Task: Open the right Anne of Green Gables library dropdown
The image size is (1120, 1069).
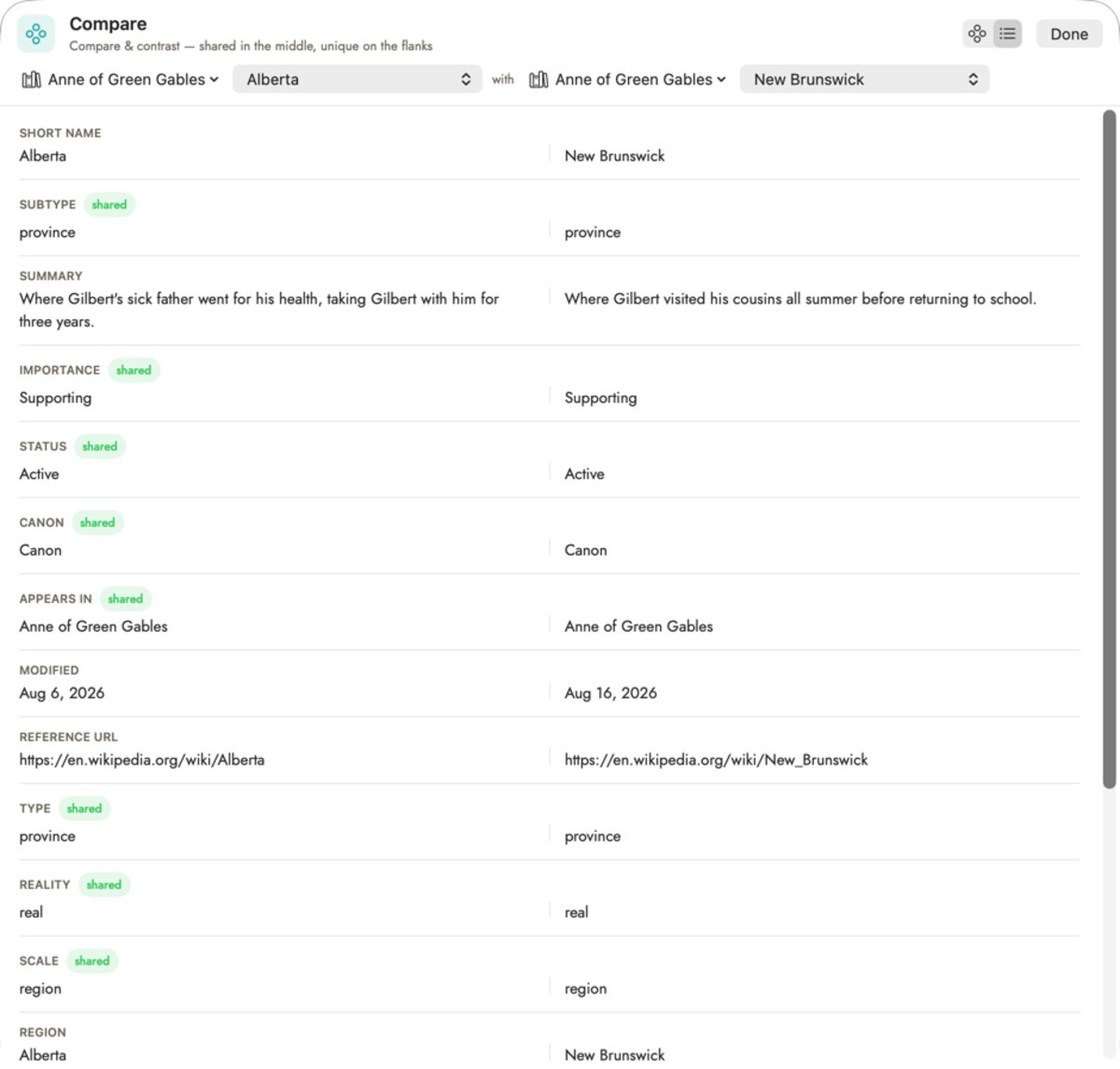Action: (x=627, y=79)
